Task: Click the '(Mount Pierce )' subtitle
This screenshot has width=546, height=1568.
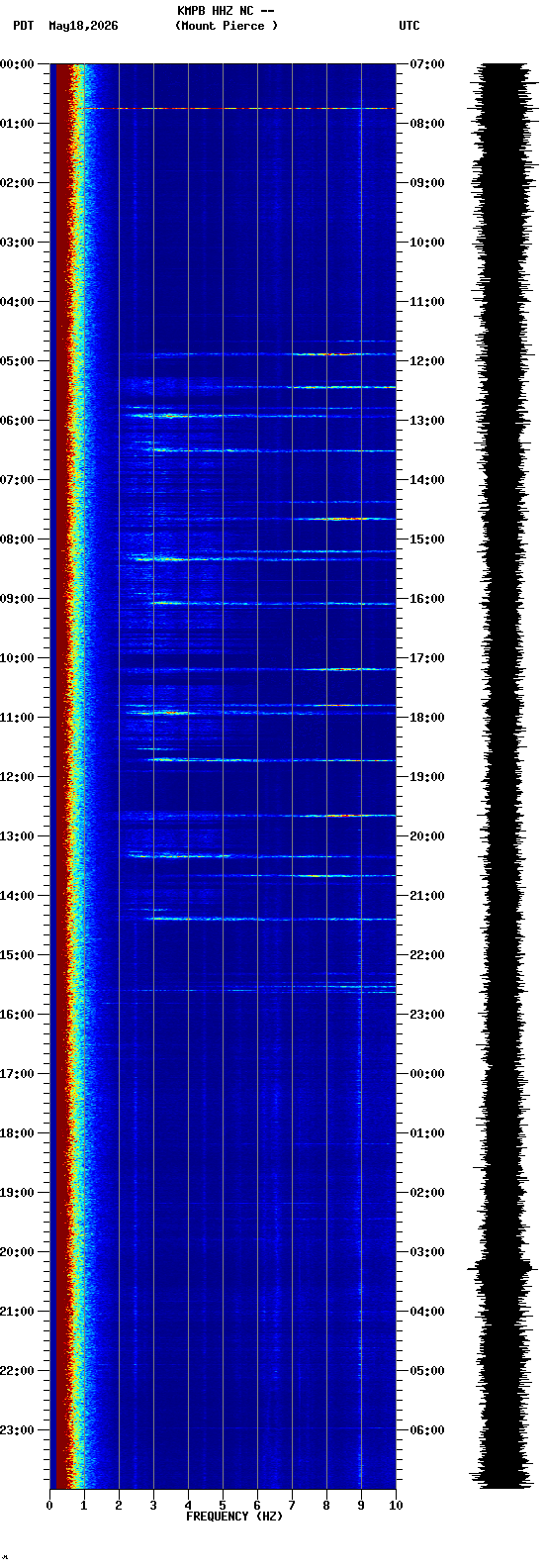Action: [x=227, y=26]
